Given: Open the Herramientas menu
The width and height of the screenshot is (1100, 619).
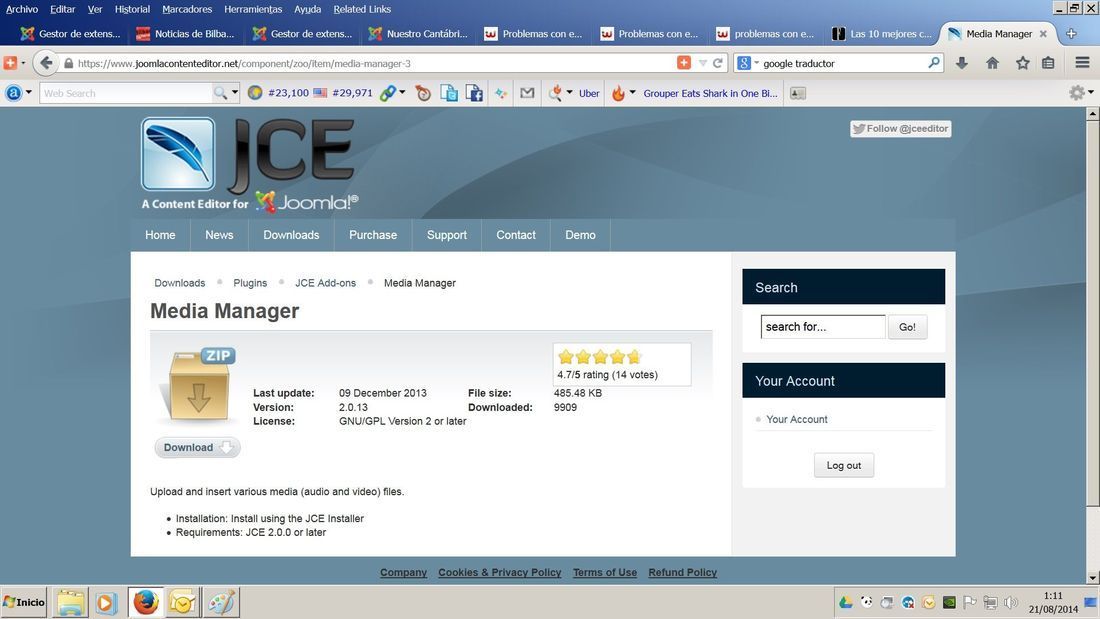Looking at the screenshot, I should point(253,9).
